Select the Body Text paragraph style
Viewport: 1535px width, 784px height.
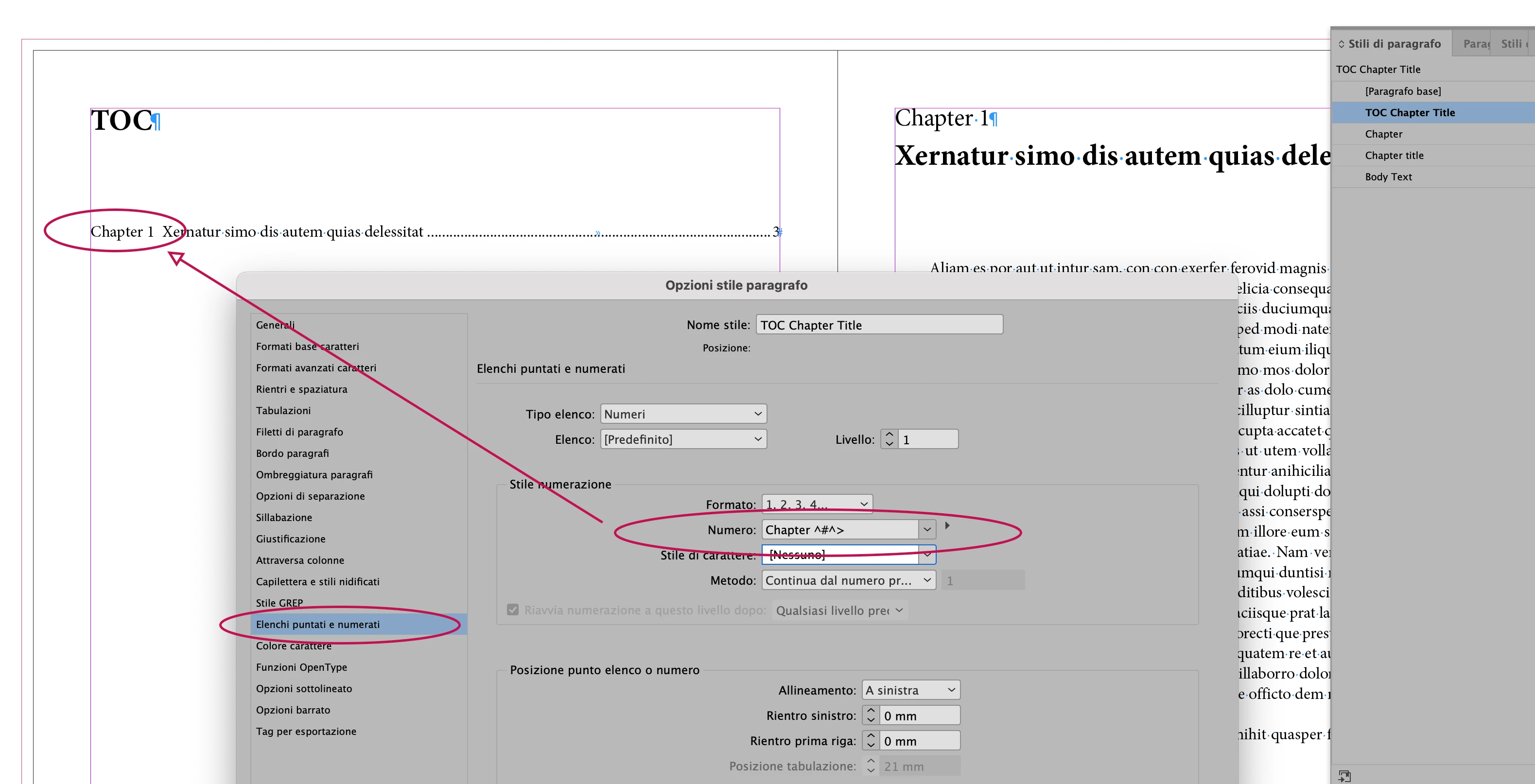click(x=1388, y=177)
